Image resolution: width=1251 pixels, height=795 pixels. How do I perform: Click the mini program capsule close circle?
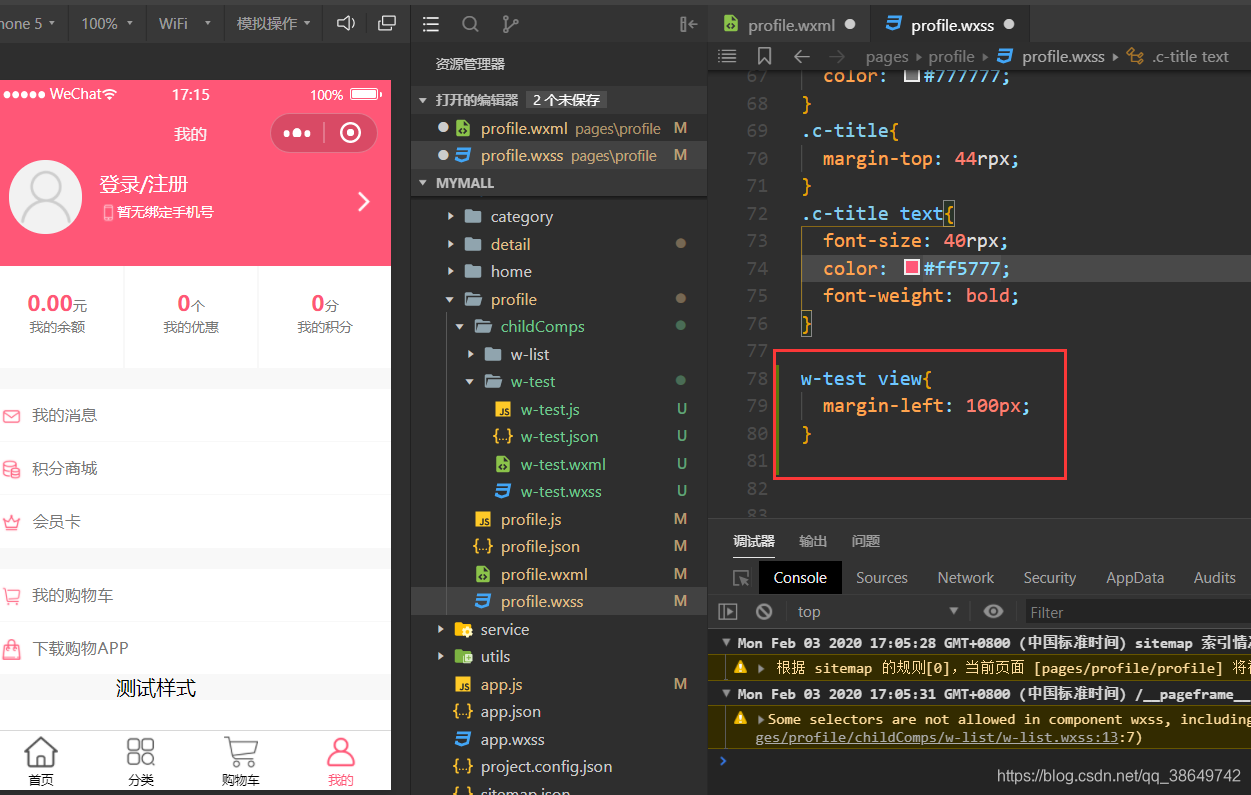coord(350,133)
